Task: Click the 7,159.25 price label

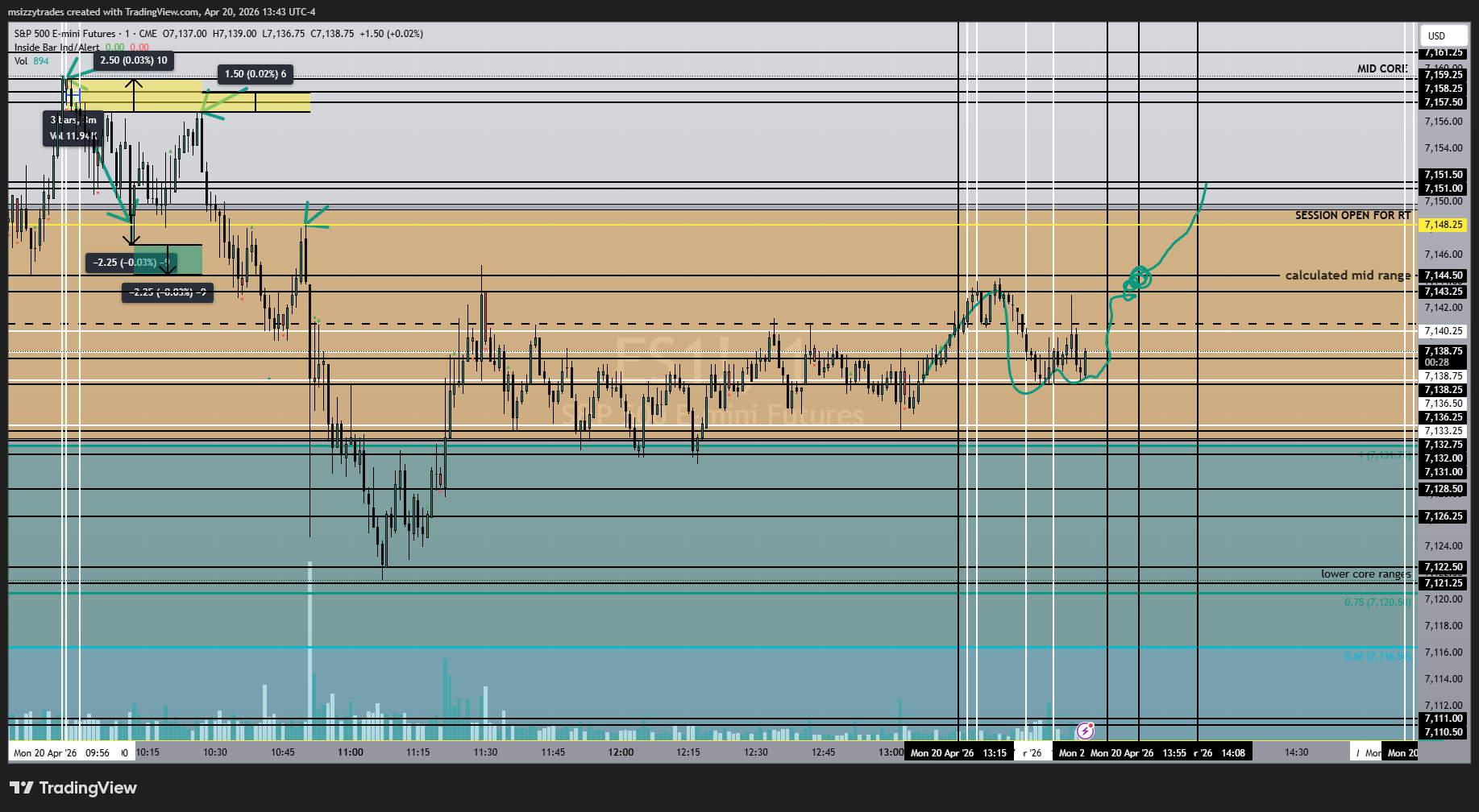Action: pyautogui.click(x=1443, y=75)
